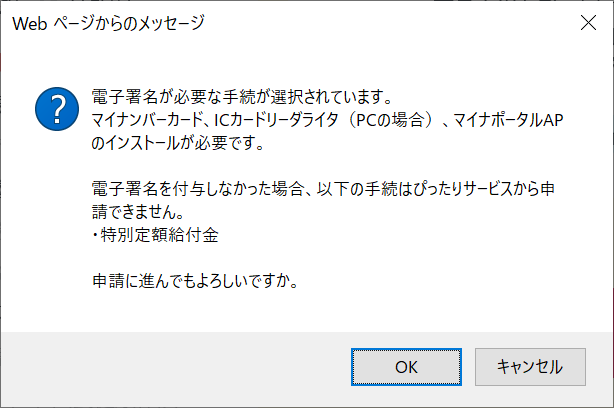Image resolution: width=614 pixels, height=408 pixels.
Task: Click the 以下の手続は phrase
Action: [x=363, y=189]
